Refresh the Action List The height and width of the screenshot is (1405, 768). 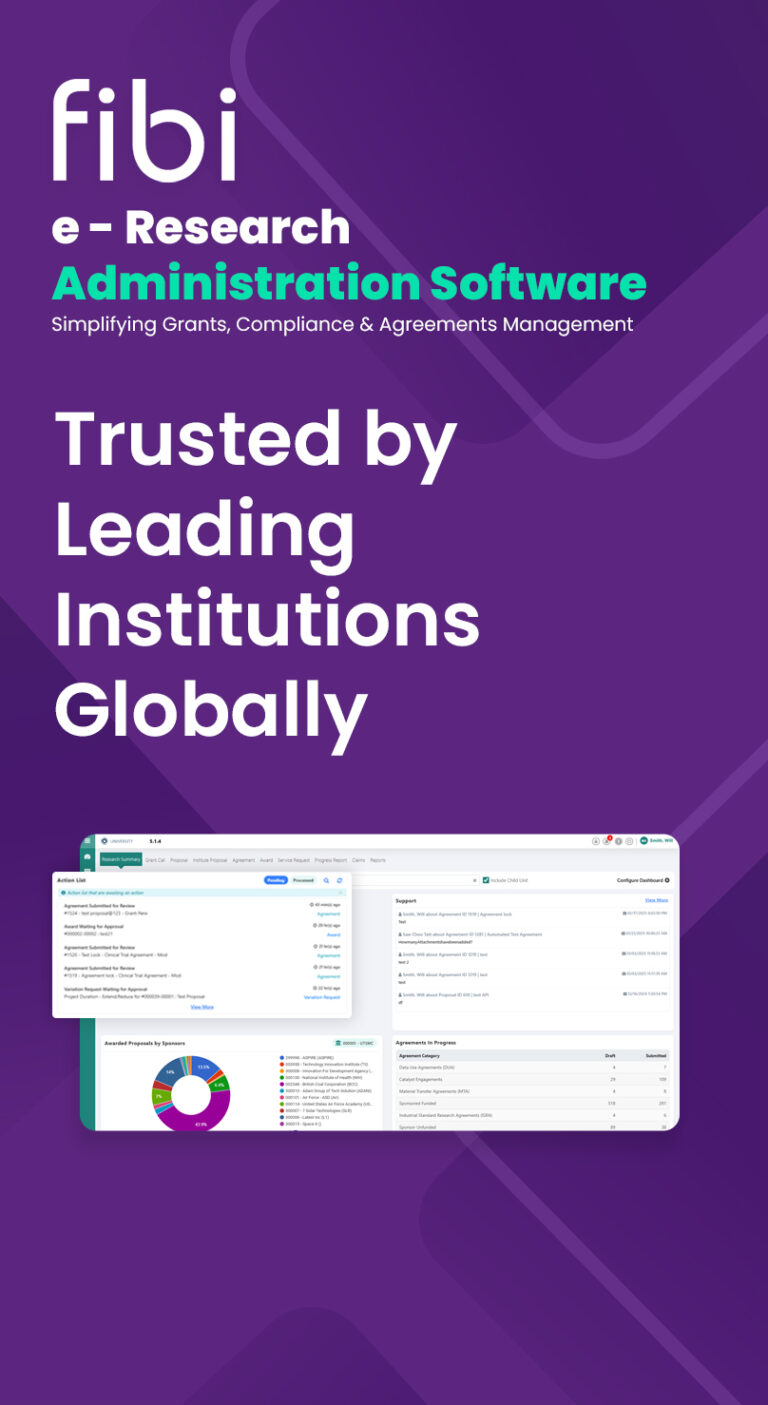[x=339, y=880]
